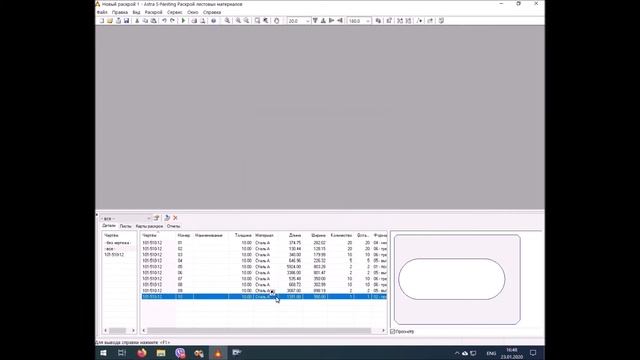
Task: Click right arrow of drawings list scrollbar
Action: [x=133, y=331]
